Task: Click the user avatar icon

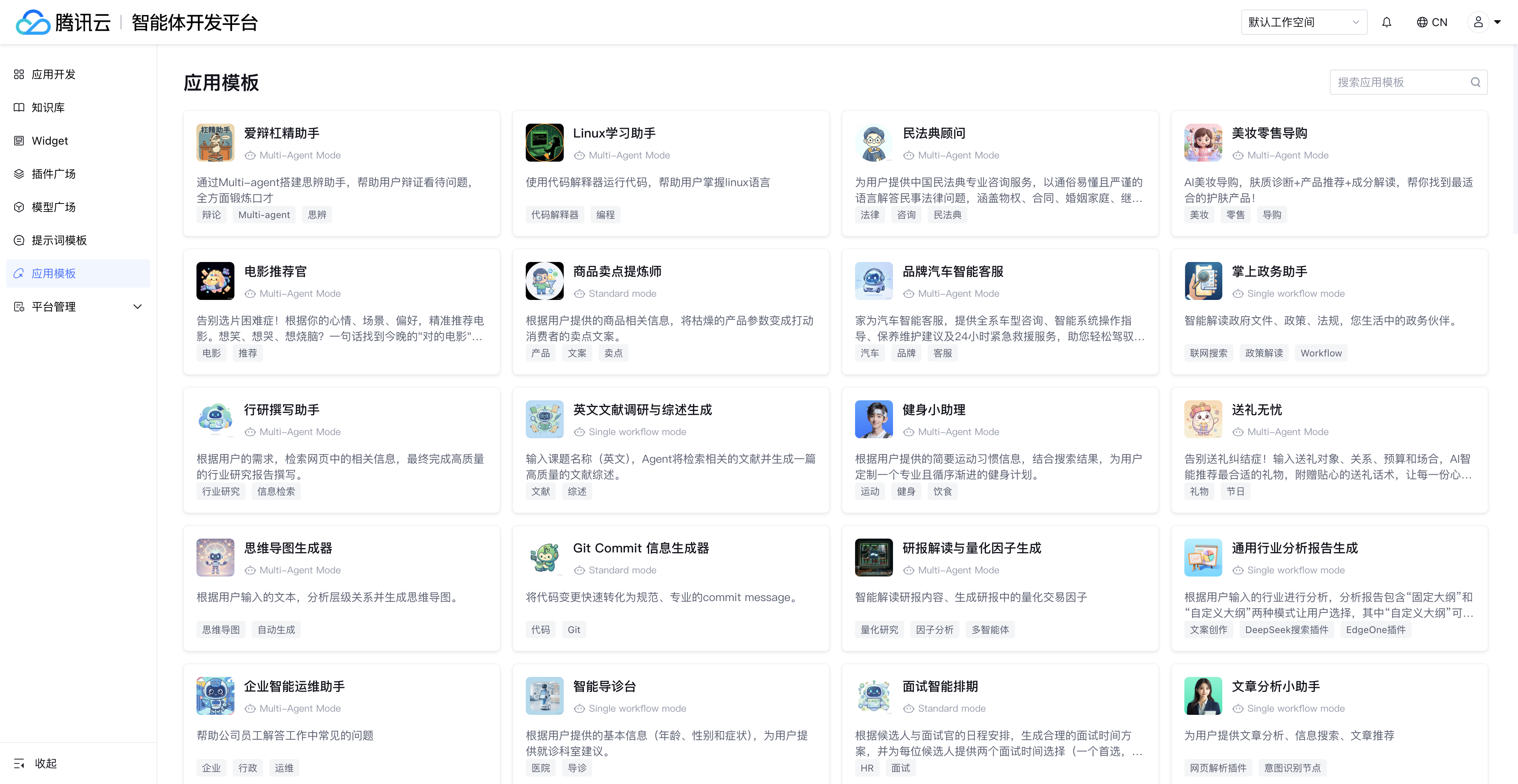Action: (x=1478, y=23)
